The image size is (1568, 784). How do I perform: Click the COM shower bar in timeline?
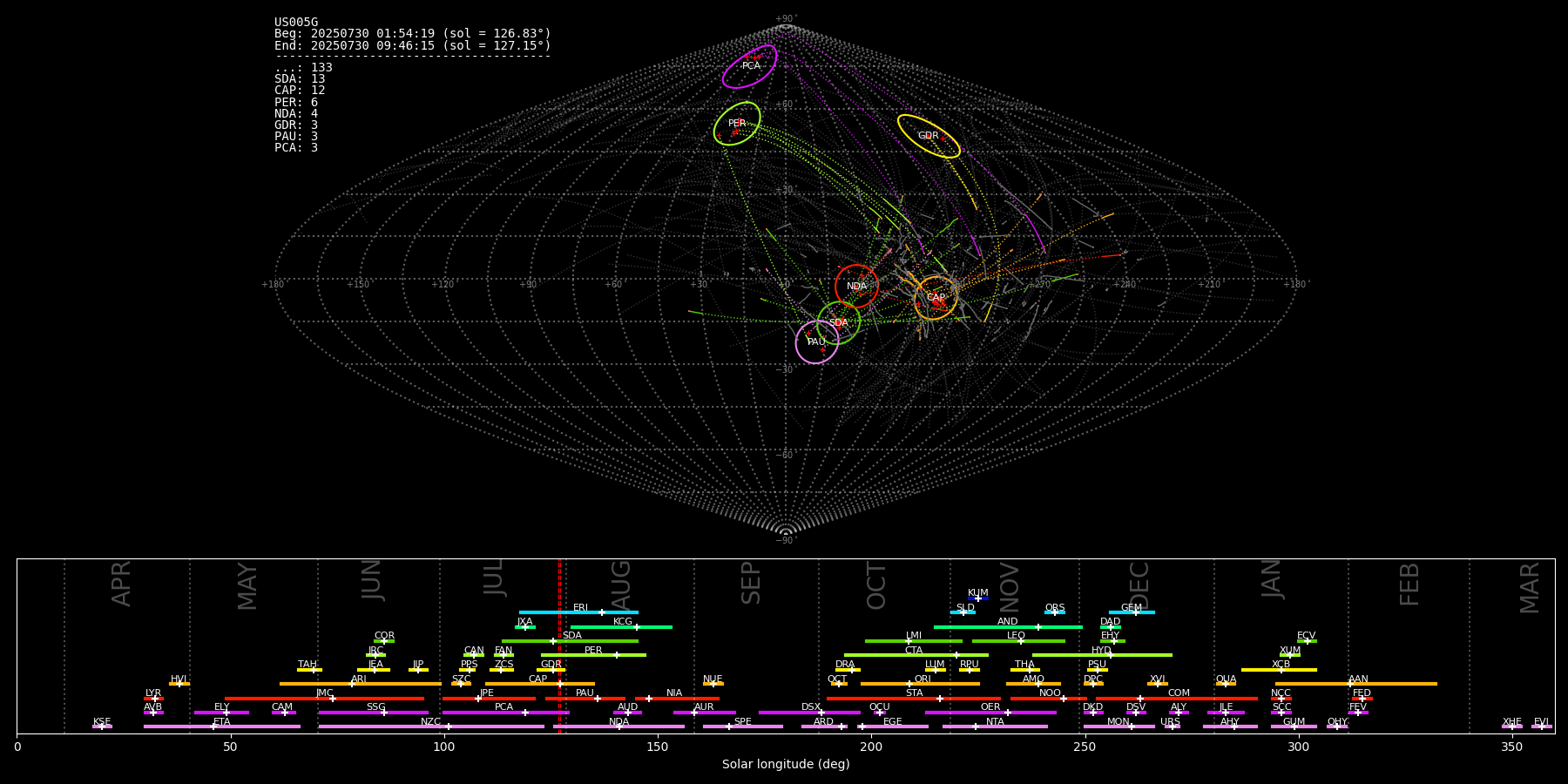pos(1178,698)
